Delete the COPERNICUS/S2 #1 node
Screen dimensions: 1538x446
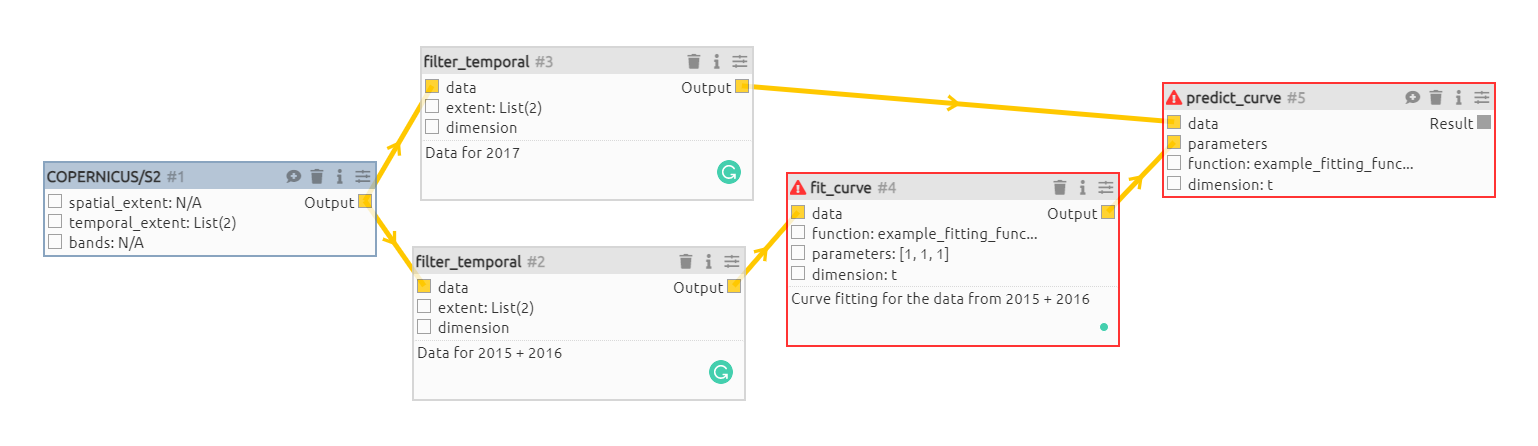[317, 177]
